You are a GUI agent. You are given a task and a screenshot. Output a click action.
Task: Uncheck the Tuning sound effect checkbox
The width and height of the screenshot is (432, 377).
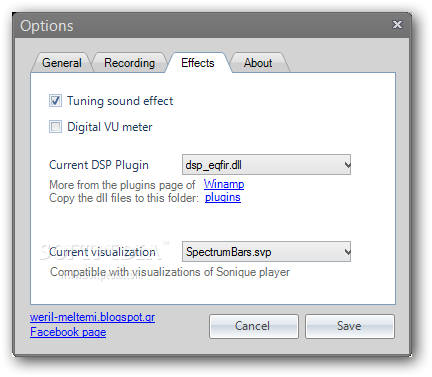(x=55, y=101)
